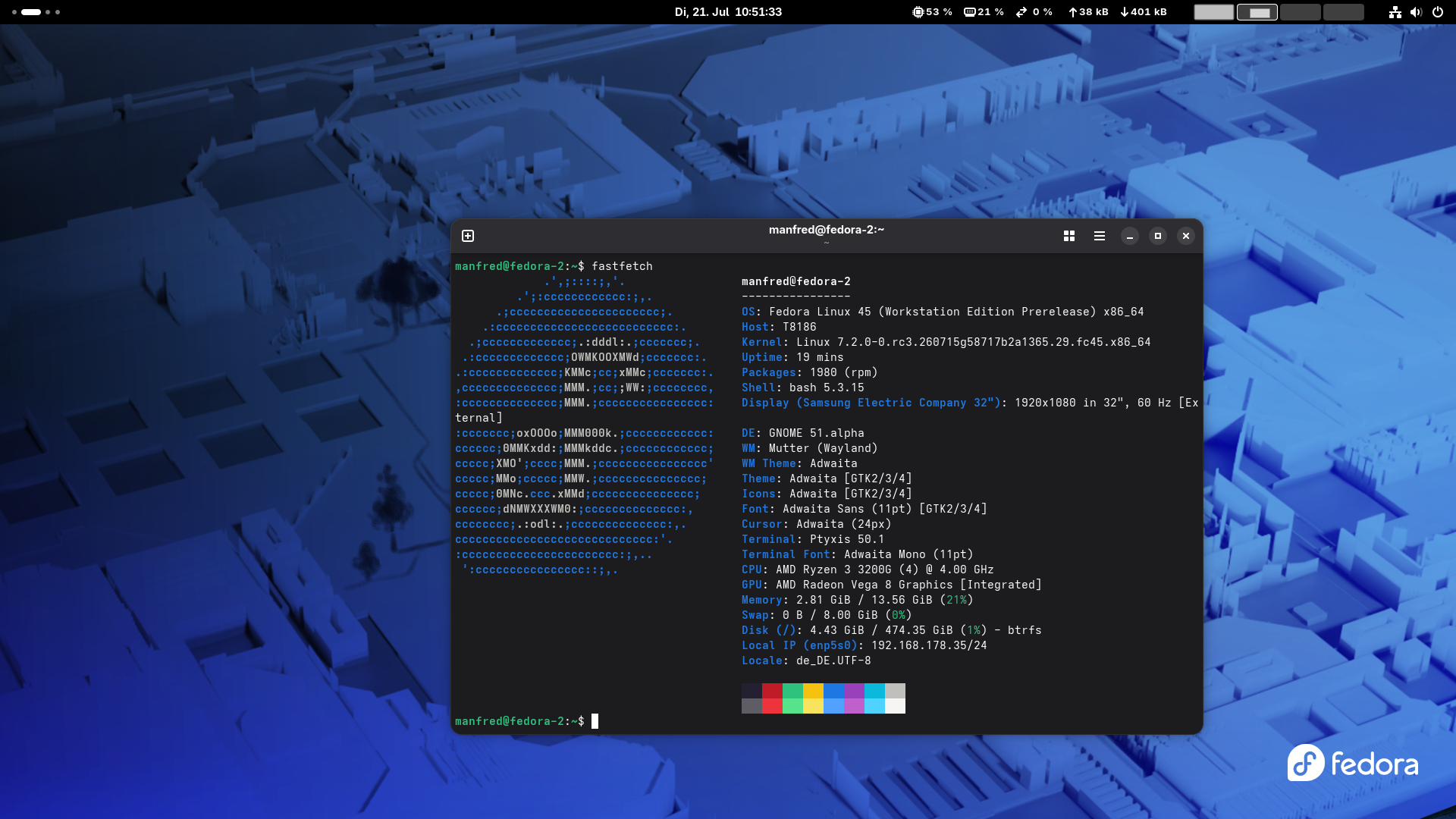The height and width of the screenshot is (819, 1456).
Task: Click the terminal title 'manfred@fedora-2:~'
Action: (827, 230)
